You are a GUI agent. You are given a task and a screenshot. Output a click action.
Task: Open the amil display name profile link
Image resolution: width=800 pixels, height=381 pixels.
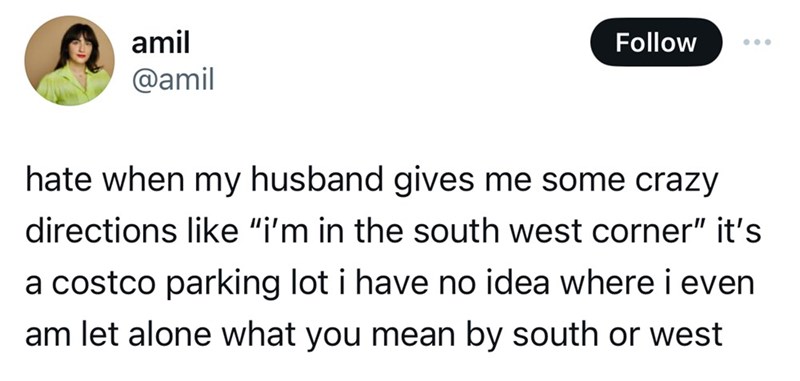click(160, 43)
